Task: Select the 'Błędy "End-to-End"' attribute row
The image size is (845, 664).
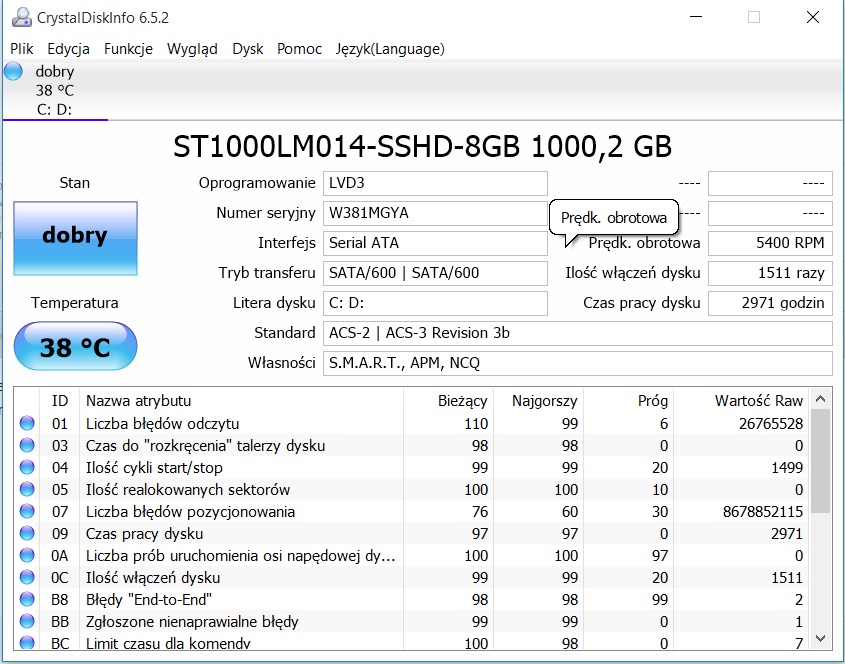Action: click(x=411, y=599)
